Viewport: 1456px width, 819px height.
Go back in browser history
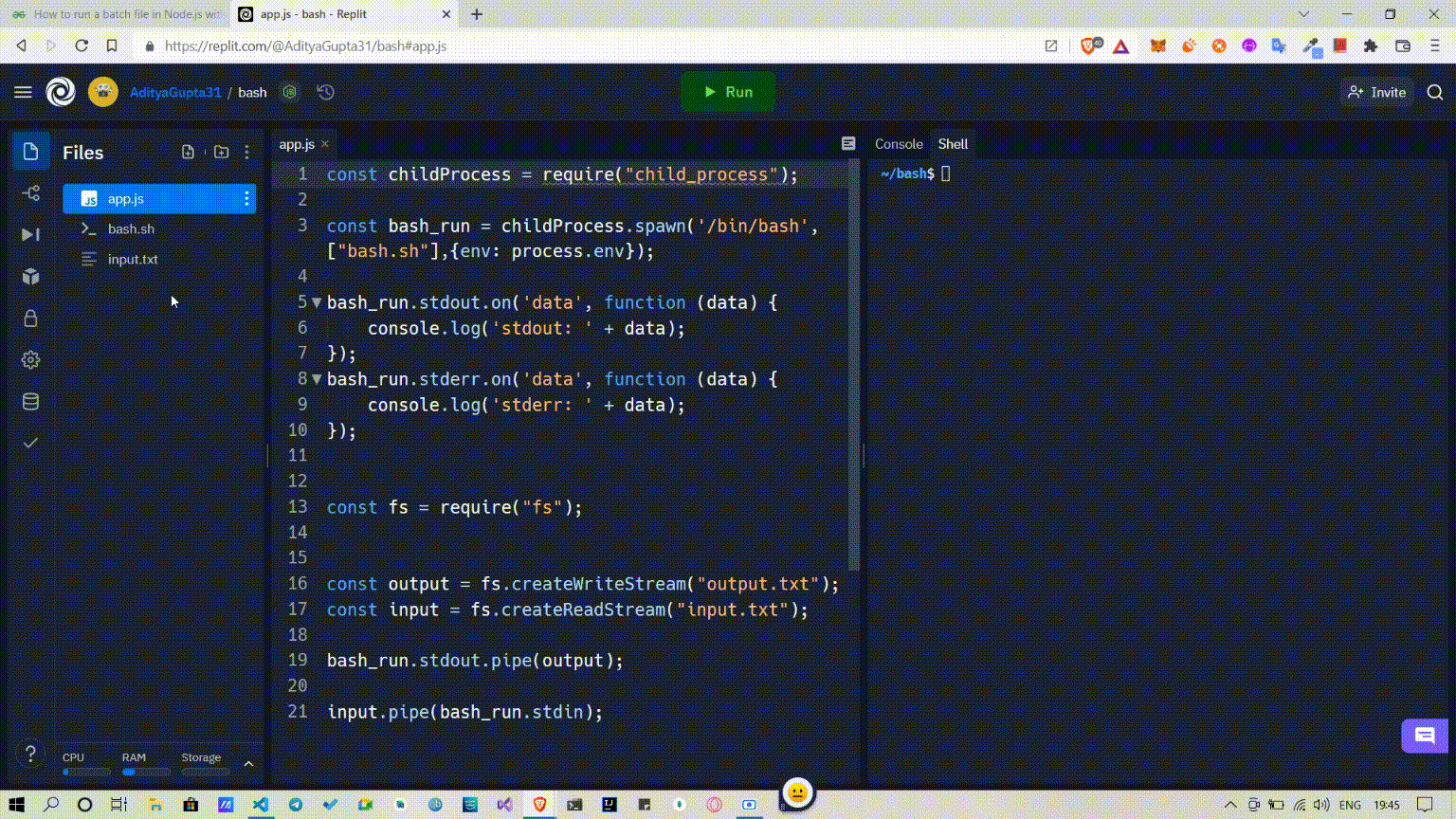point(21,45)
